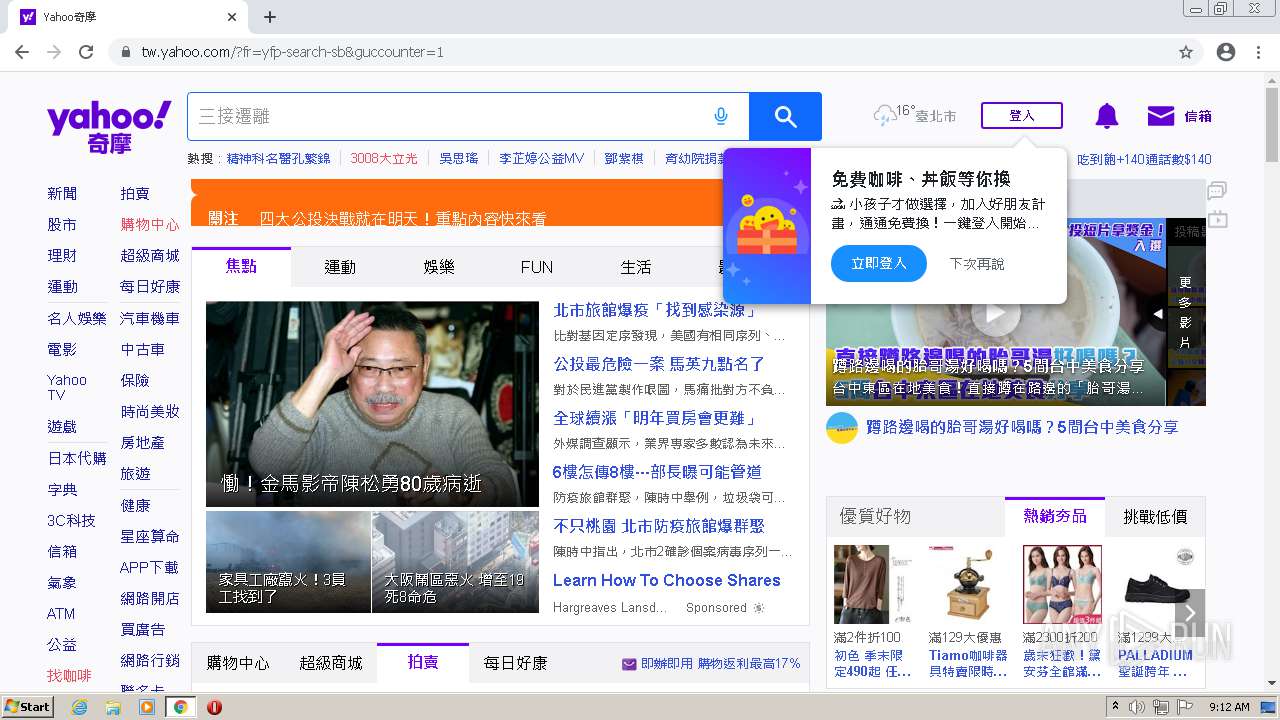
Task: Click the blue magnifier search button
Action: coord(785,117)
